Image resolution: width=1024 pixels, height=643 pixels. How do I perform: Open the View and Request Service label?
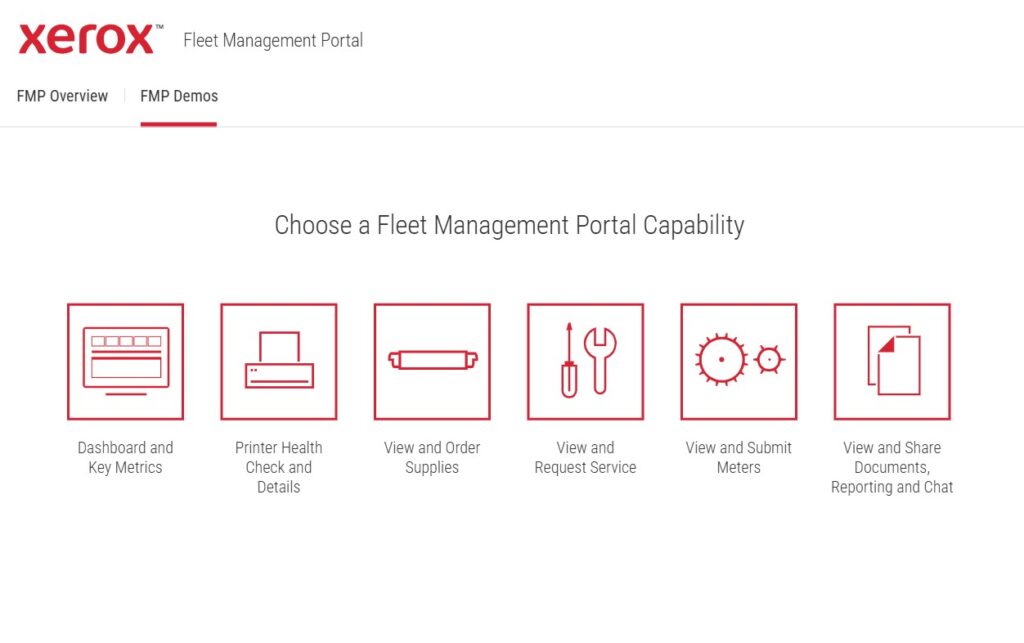(x=586, y=458)
